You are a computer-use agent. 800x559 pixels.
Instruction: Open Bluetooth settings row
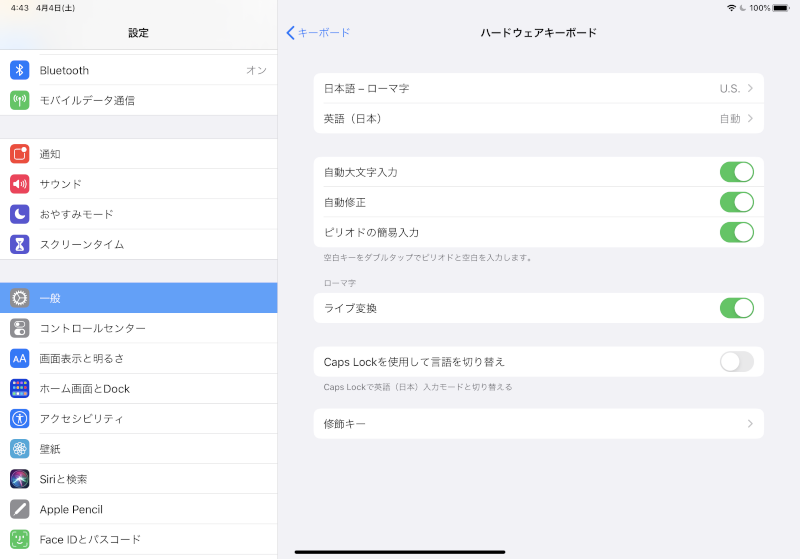138,70
